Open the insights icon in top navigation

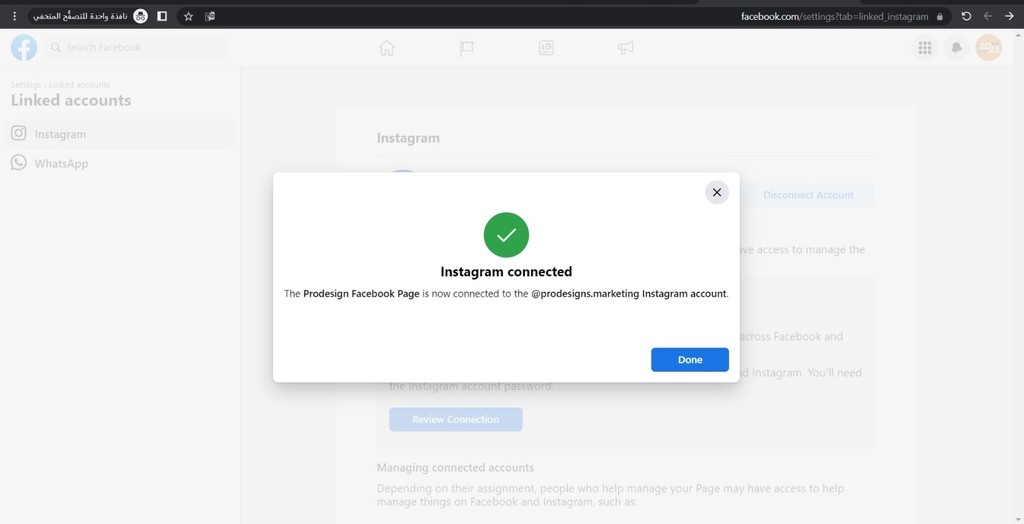pyautogui.click(x=546, y=48)
